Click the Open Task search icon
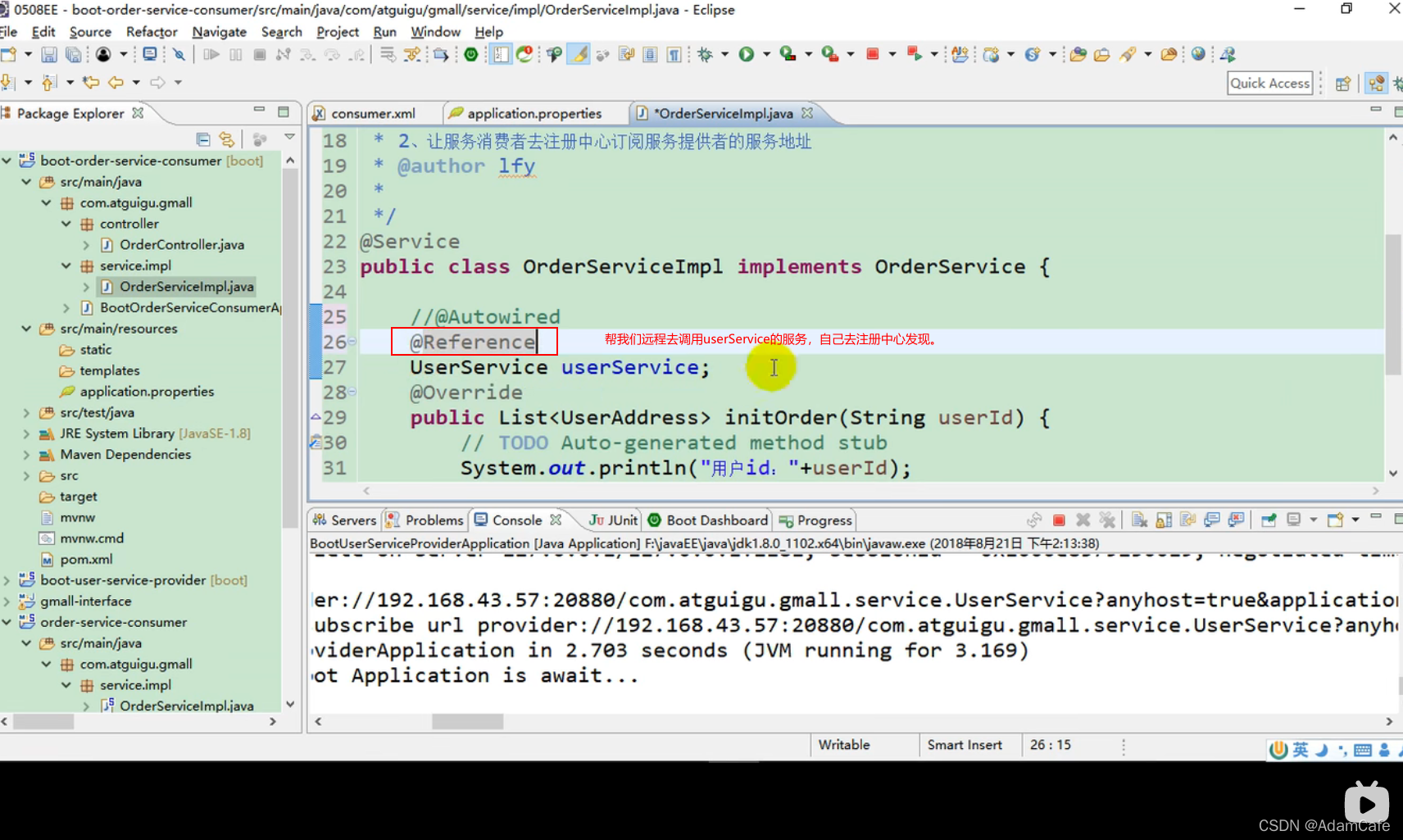 [x=1103, y=55]
